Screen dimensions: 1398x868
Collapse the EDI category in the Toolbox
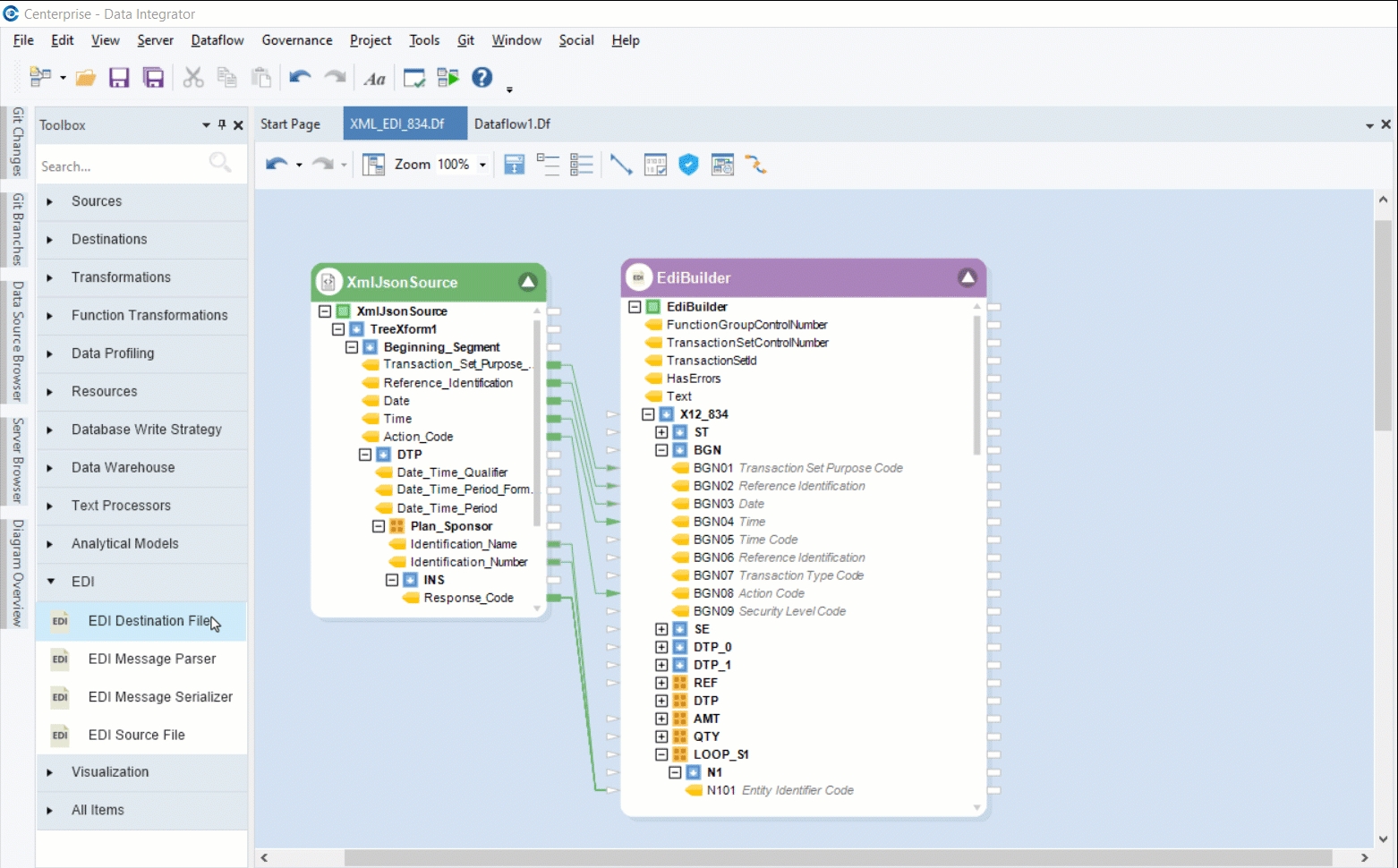[50, 582]
